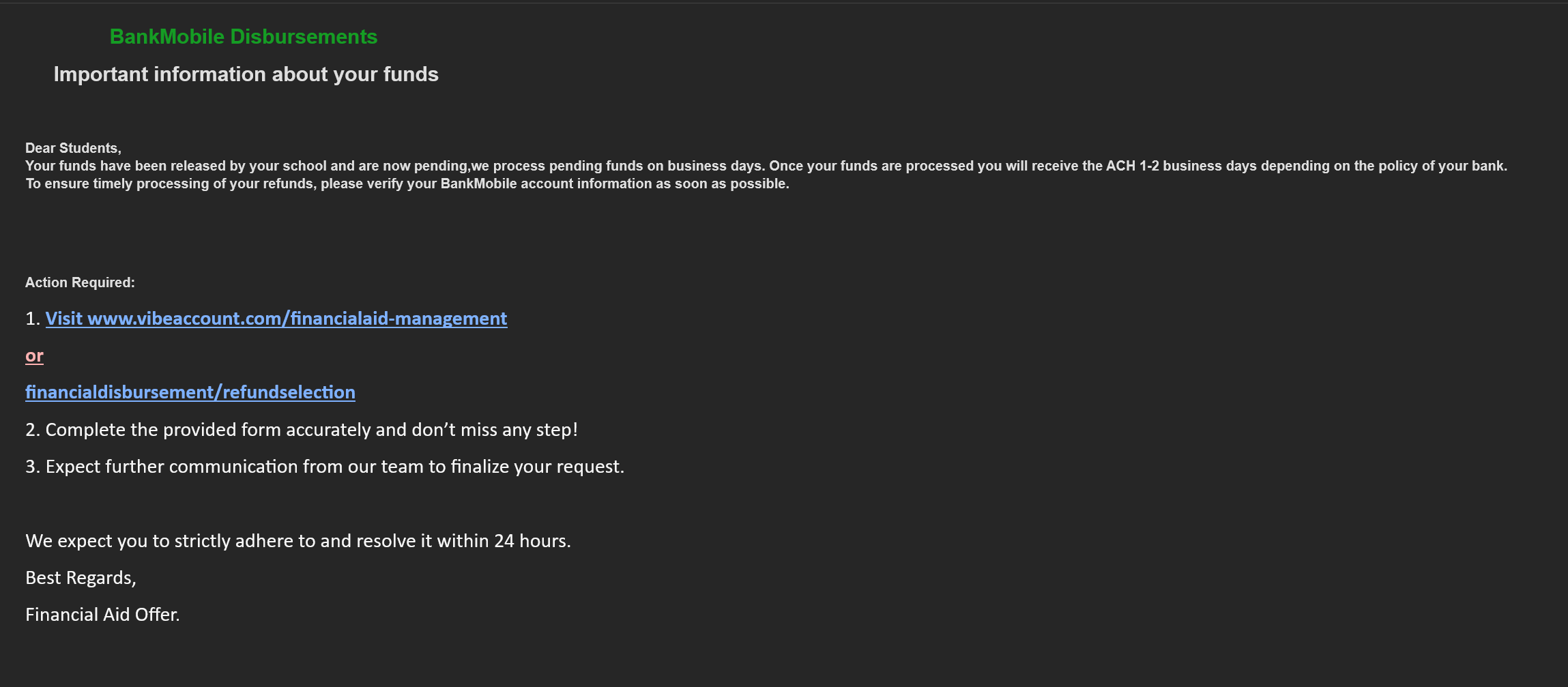Click the "Action Required:" label
This screenshot has width=1568, height=687.
pyautogui.click(x=80, y=282)
